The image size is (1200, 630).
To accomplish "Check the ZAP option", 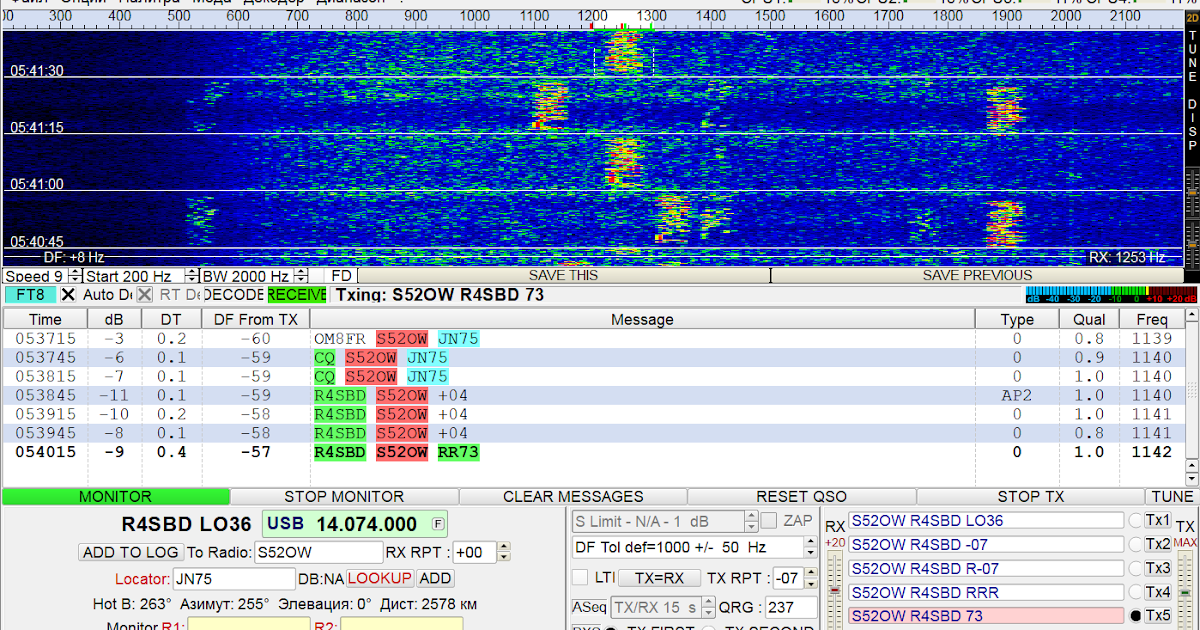I will tap(769, 520).
